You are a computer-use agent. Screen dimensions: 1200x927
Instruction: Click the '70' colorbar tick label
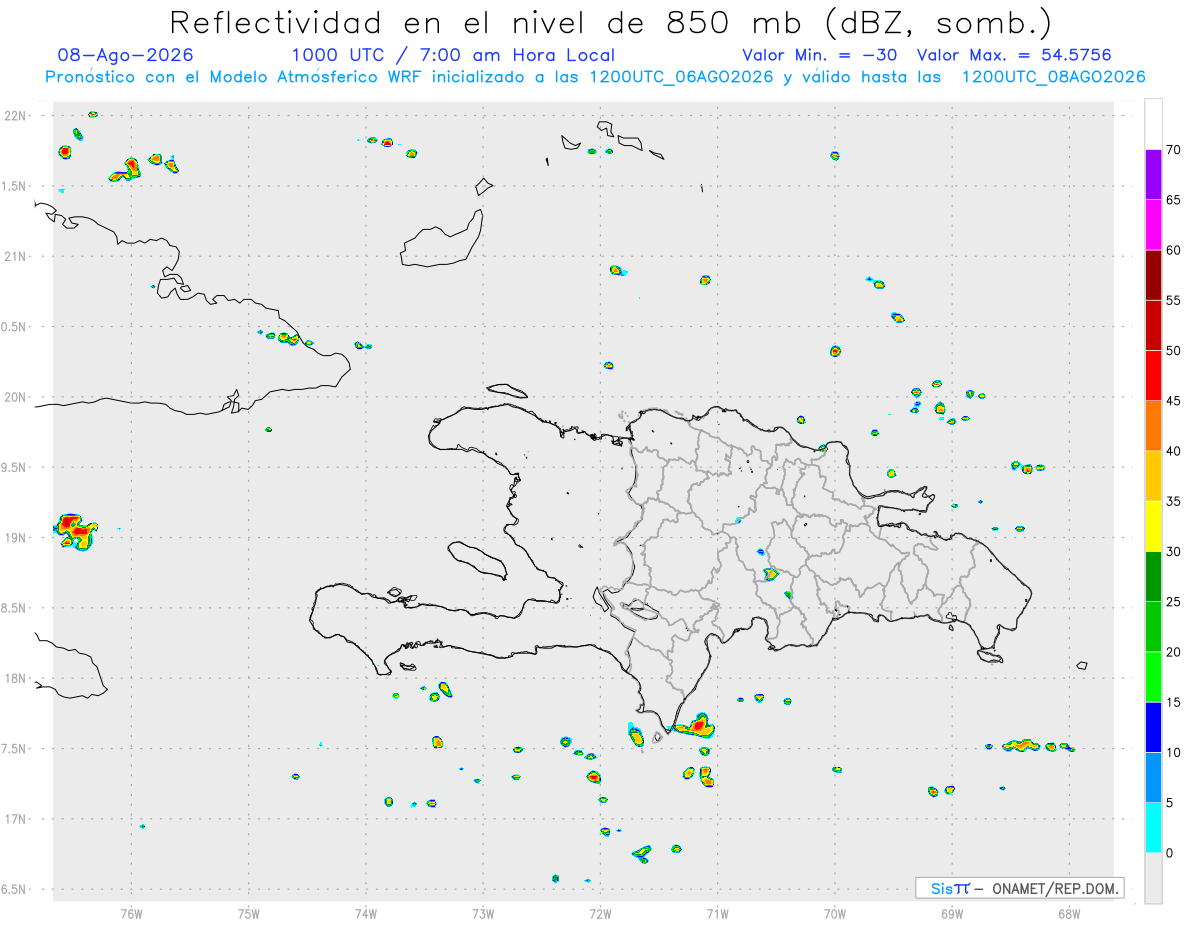point(1173,150)
